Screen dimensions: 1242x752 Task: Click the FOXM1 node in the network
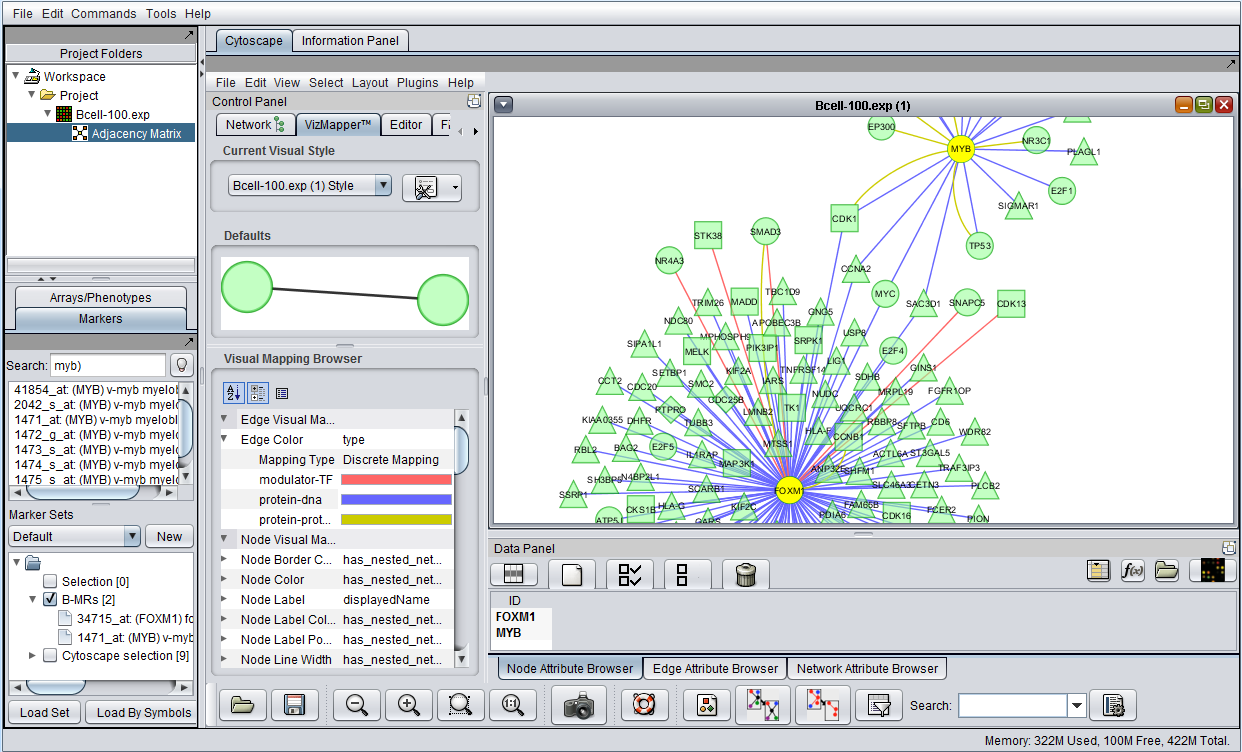pyautogui.click(x=790, y=491)
